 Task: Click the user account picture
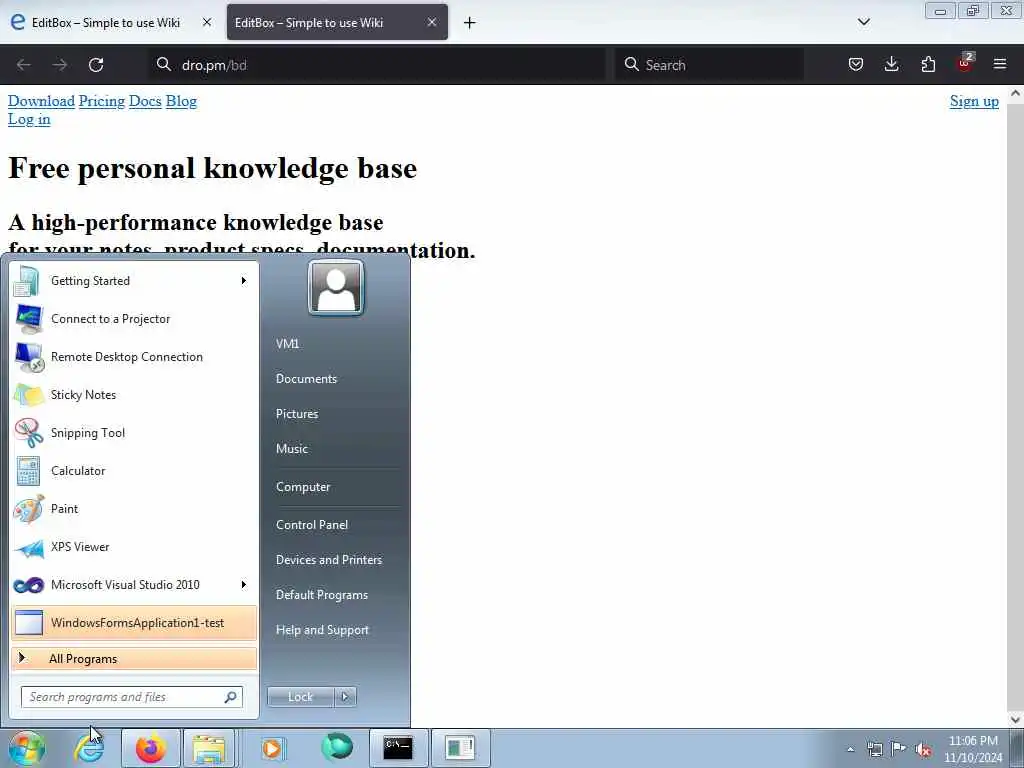[x=336, y=287]
